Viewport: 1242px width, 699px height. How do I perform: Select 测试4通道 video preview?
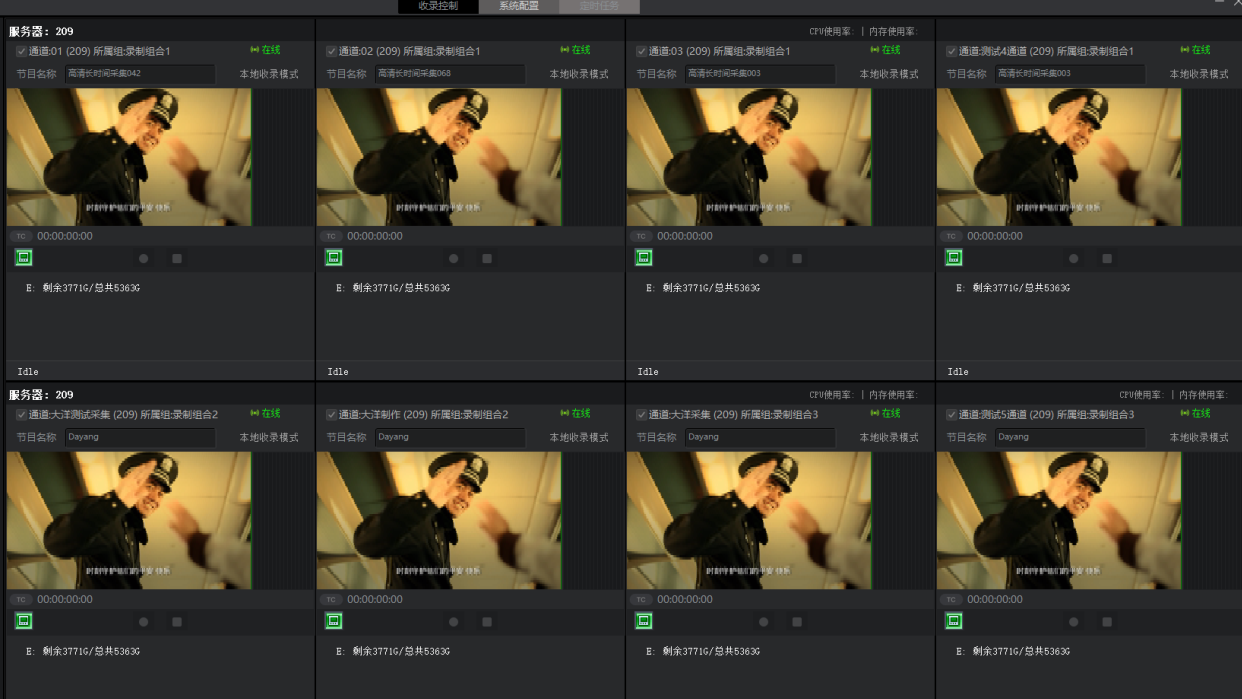pos(1059,157)
